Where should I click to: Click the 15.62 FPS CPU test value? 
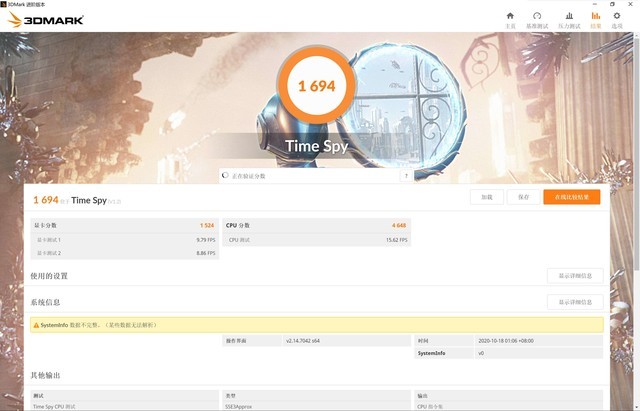pos(397,240)
